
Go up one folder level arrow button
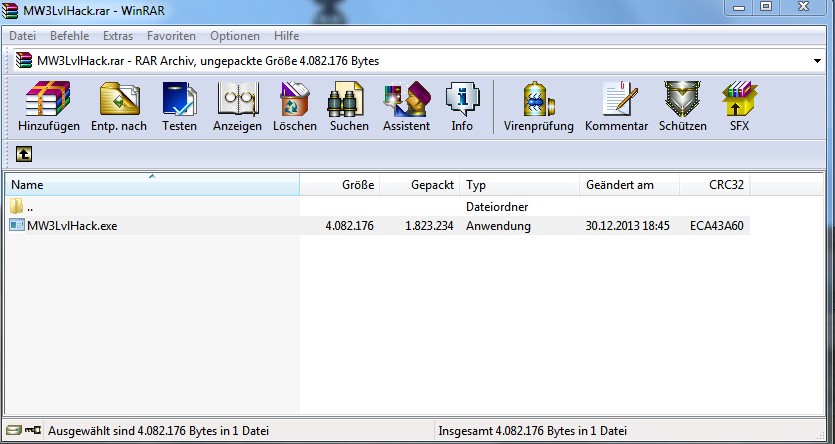click(x=23, y=155)
